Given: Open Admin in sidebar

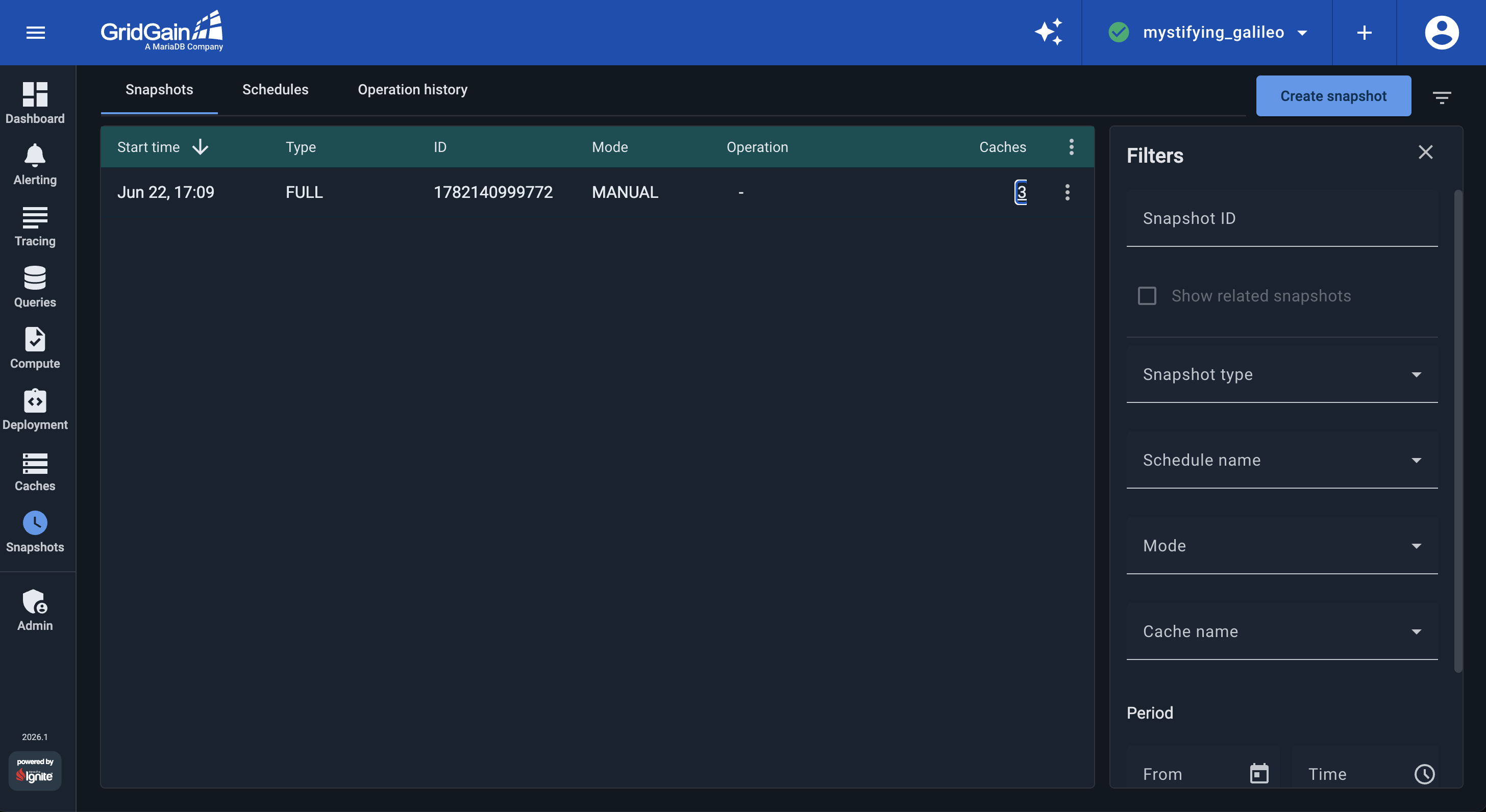Looking at the screenshot, I should [35, 610].
